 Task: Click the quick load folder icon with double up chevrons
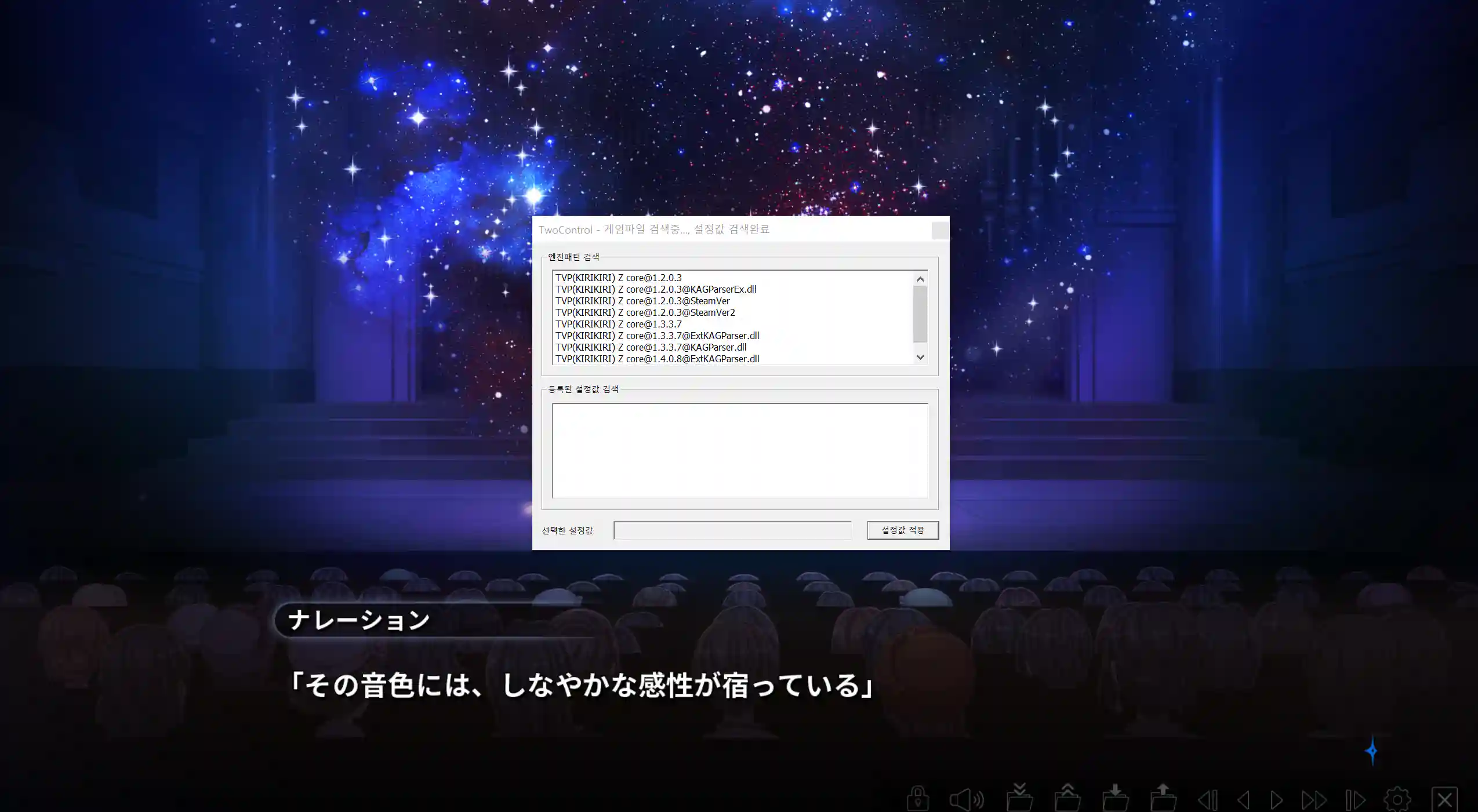(x=1067, y=798)
